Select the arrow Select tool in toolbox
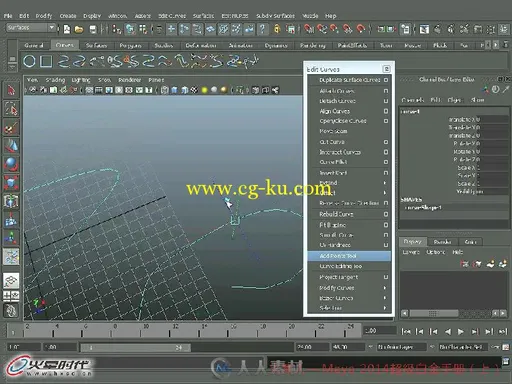This screenshot has height=384, width=512. tap(11, 90)
